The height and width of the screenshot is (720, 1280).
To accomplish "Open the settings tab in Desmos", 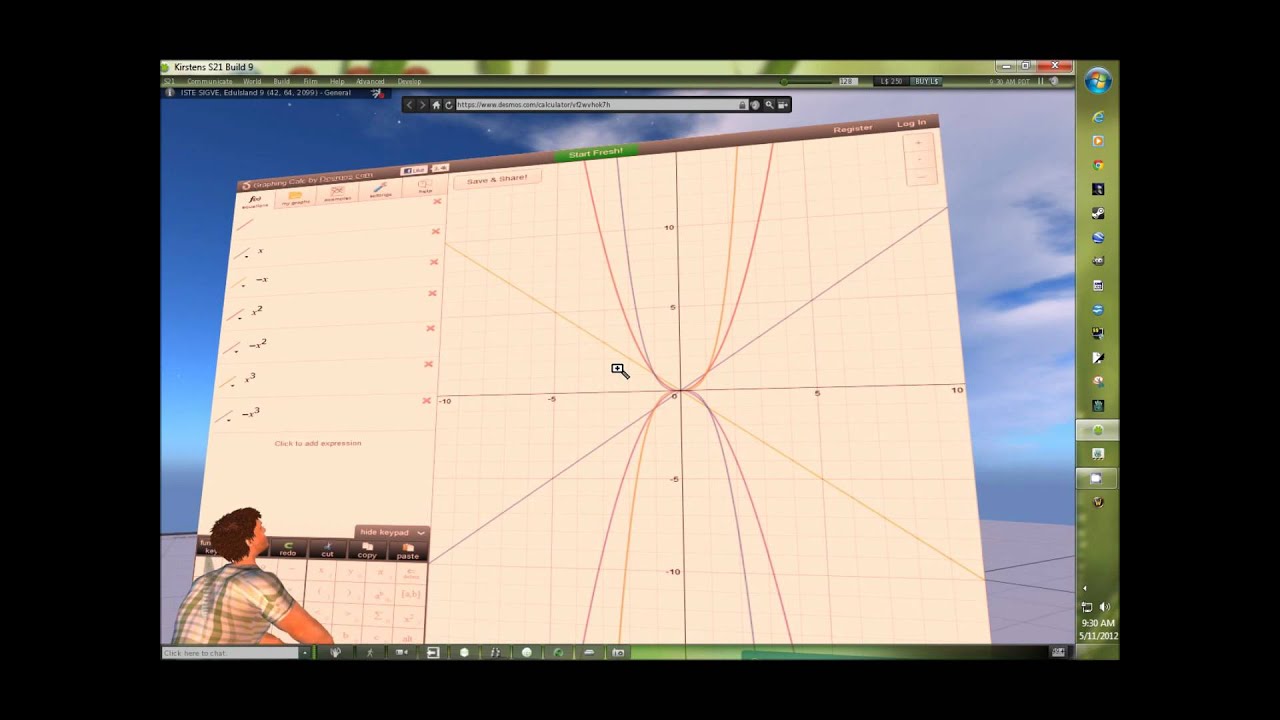I will tap(380, 190).
